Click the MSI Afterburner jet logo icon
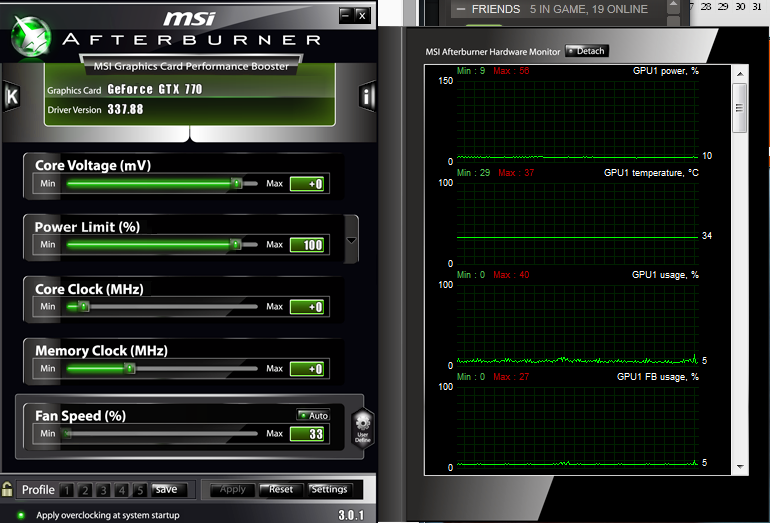 coord(31,36)
